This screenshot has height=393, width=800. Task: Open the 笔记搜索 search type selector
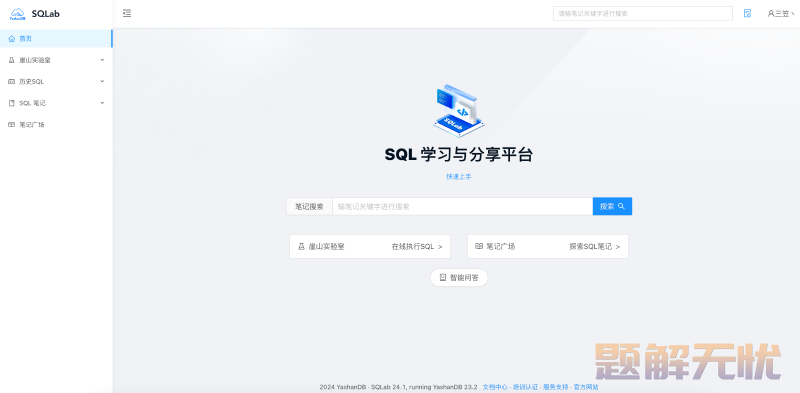[x=309, y=206]
